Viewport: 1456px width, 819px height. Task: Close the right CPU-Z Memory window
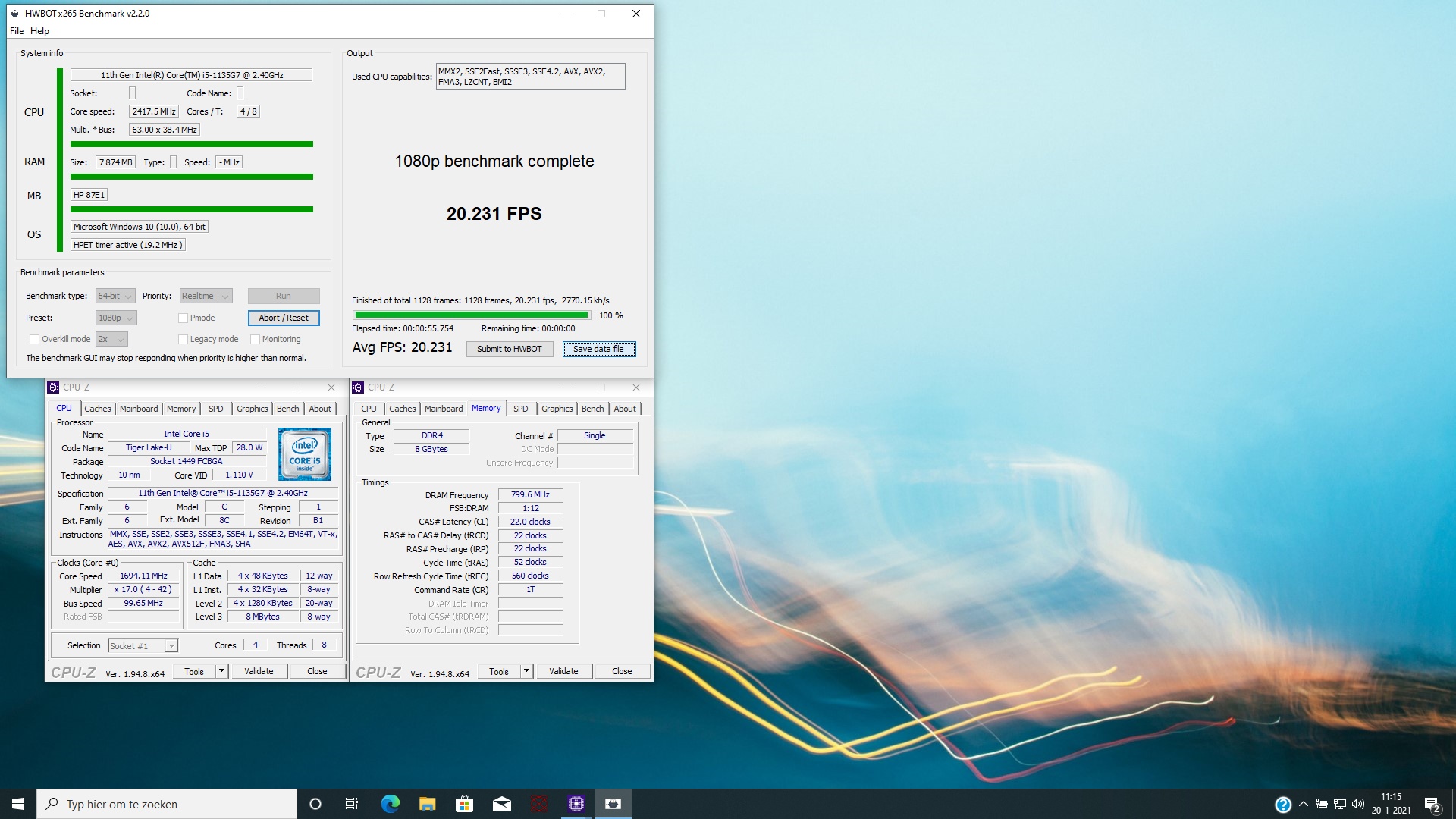(x=636, y=388)
